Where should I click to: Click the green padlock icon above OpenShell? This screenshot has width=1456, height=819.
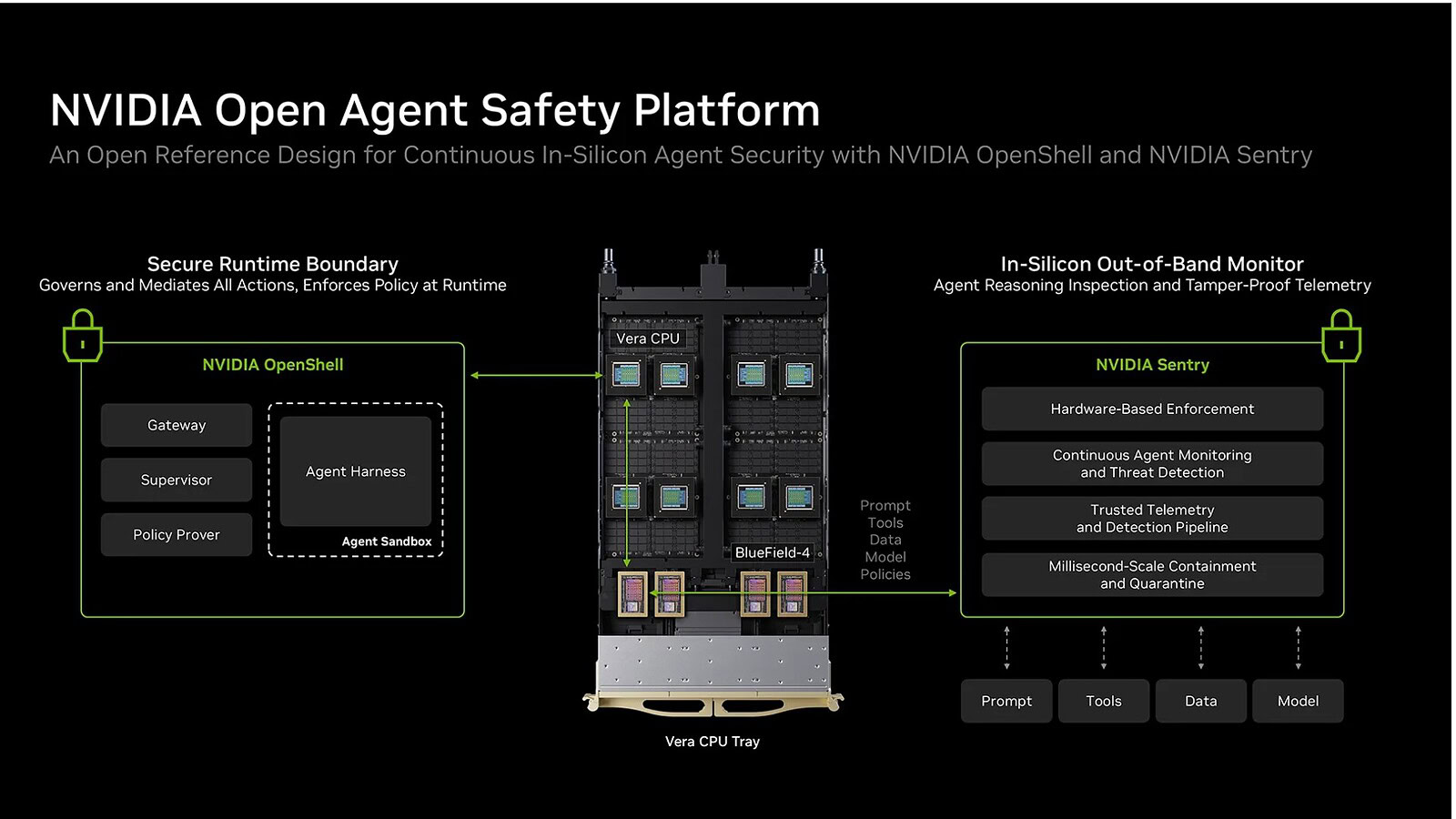pyautogui.click(x=82, y=336)
